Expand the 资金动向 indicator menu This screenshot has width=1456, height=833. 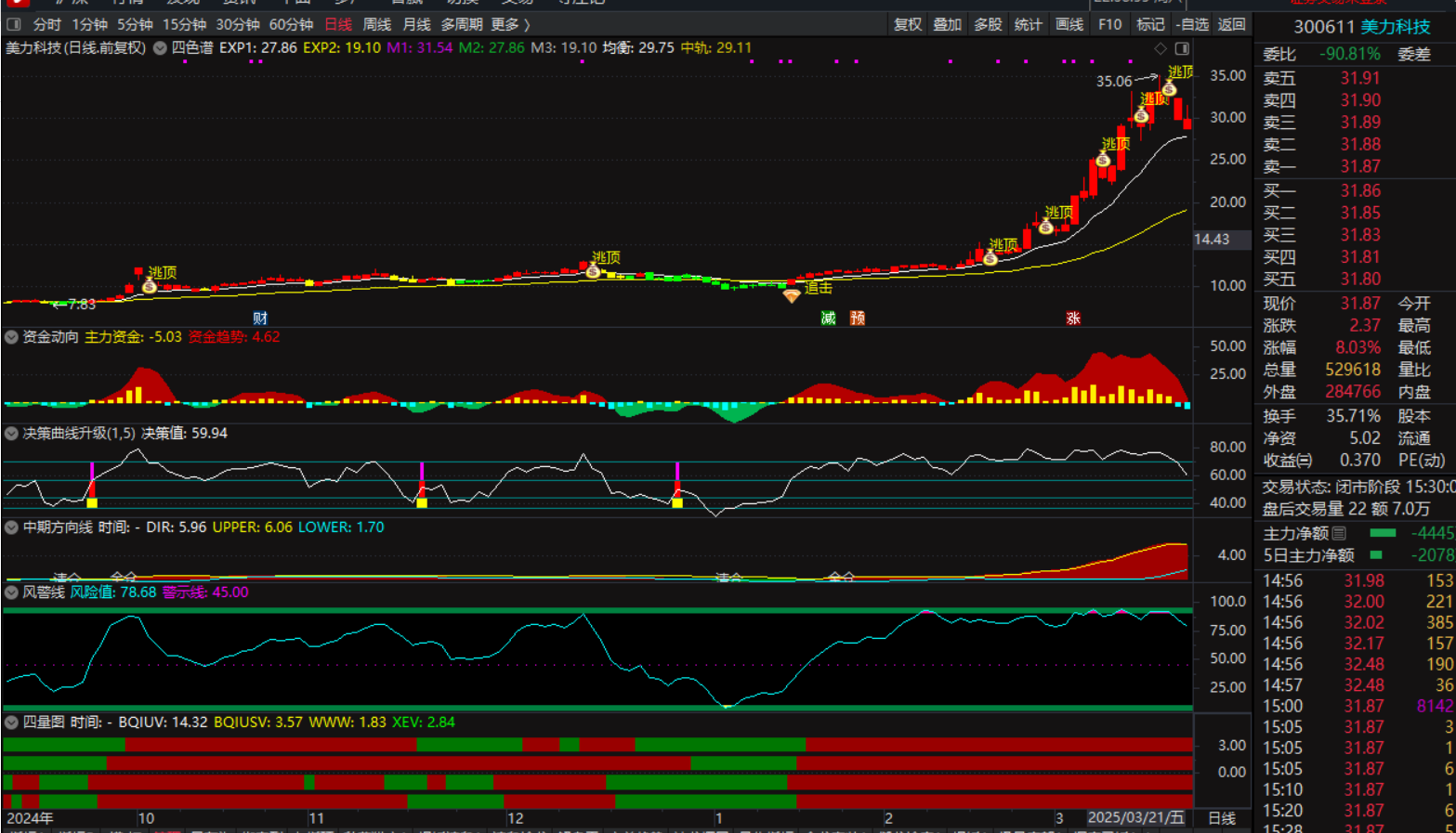click(11, 337)
